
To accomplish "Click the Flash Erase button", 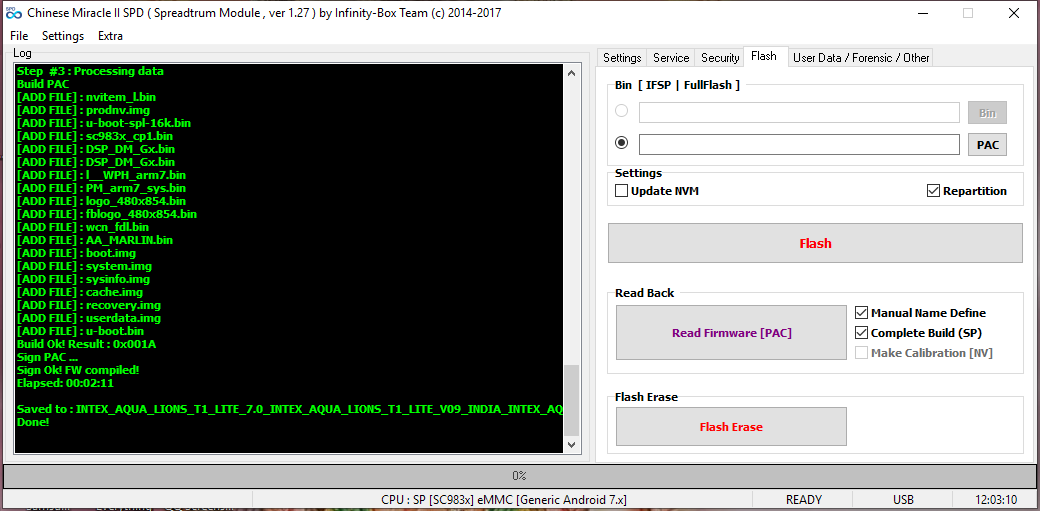I will coord(731,427).
